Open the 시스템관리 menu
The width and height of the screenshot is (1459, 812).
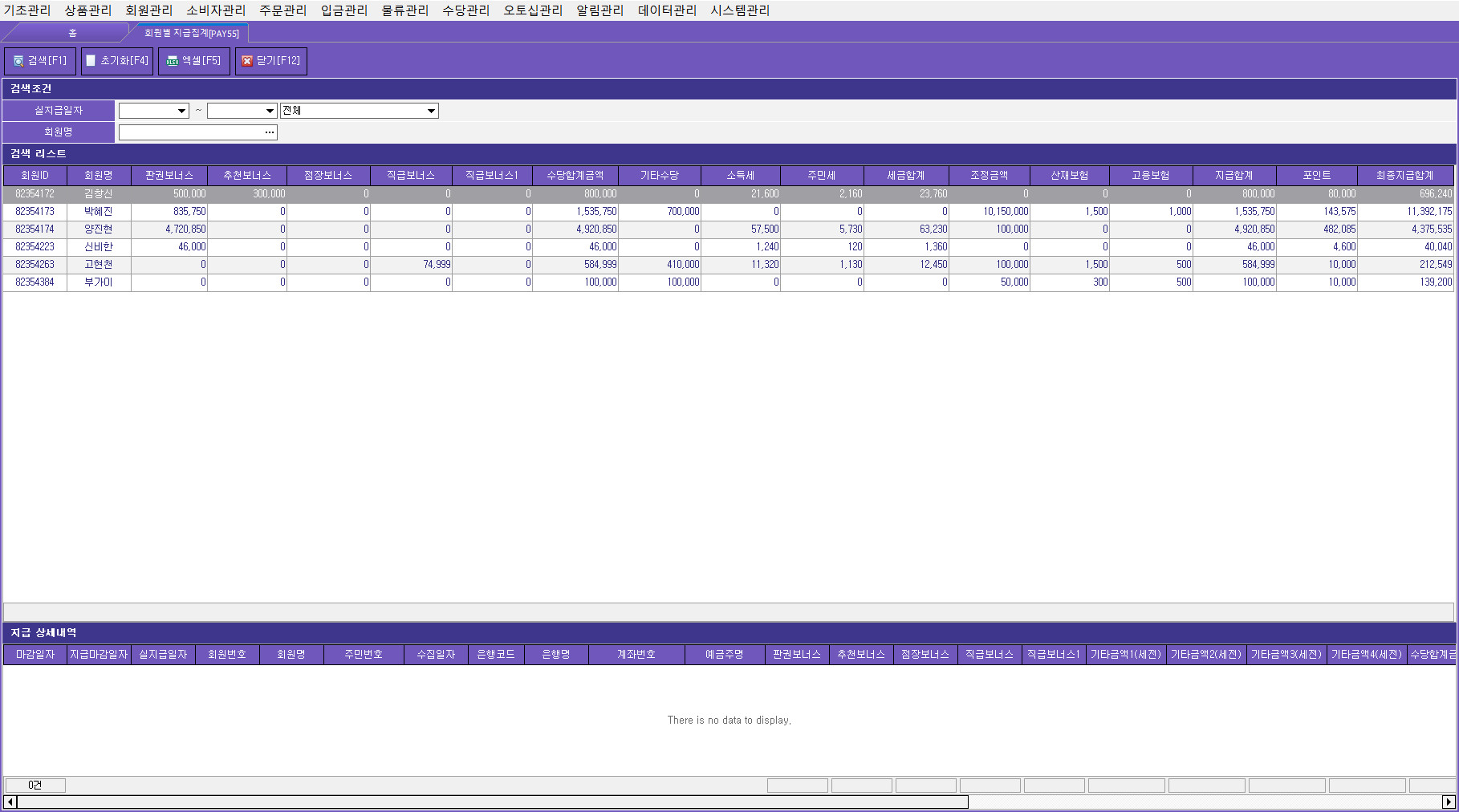(x=740, y=10)
